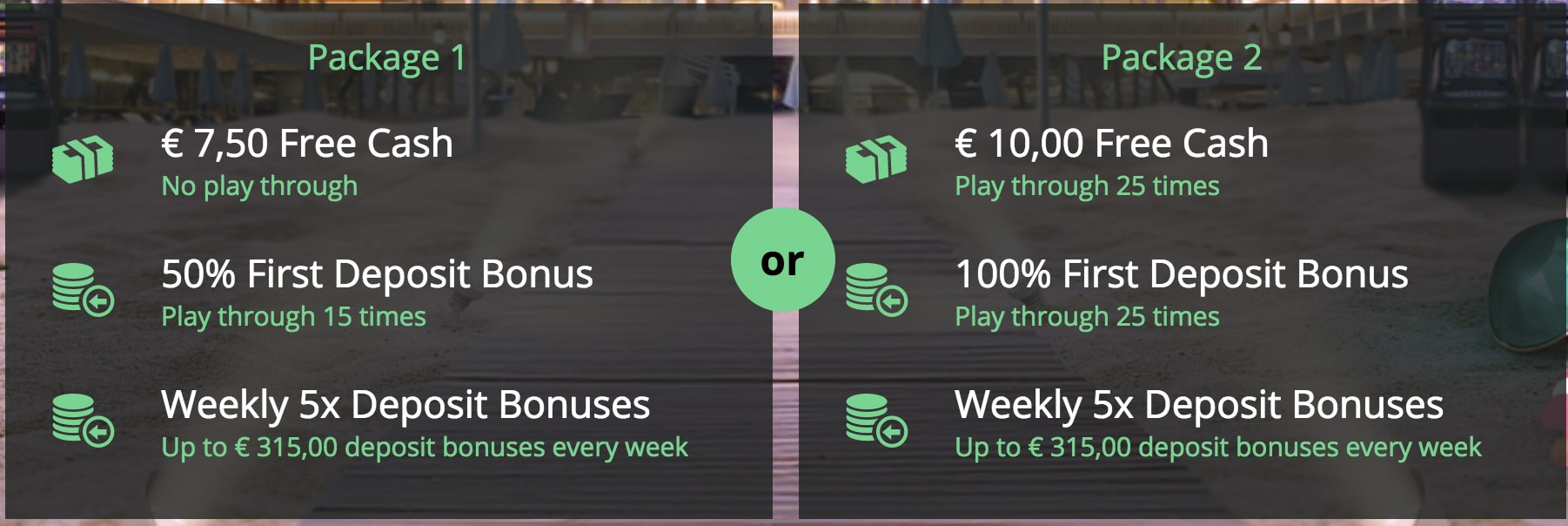Open Weekly 5x Deposit Bonuses in Package 1
The height and width of the screenshot is (526, 1568).
tap(405, 404)
